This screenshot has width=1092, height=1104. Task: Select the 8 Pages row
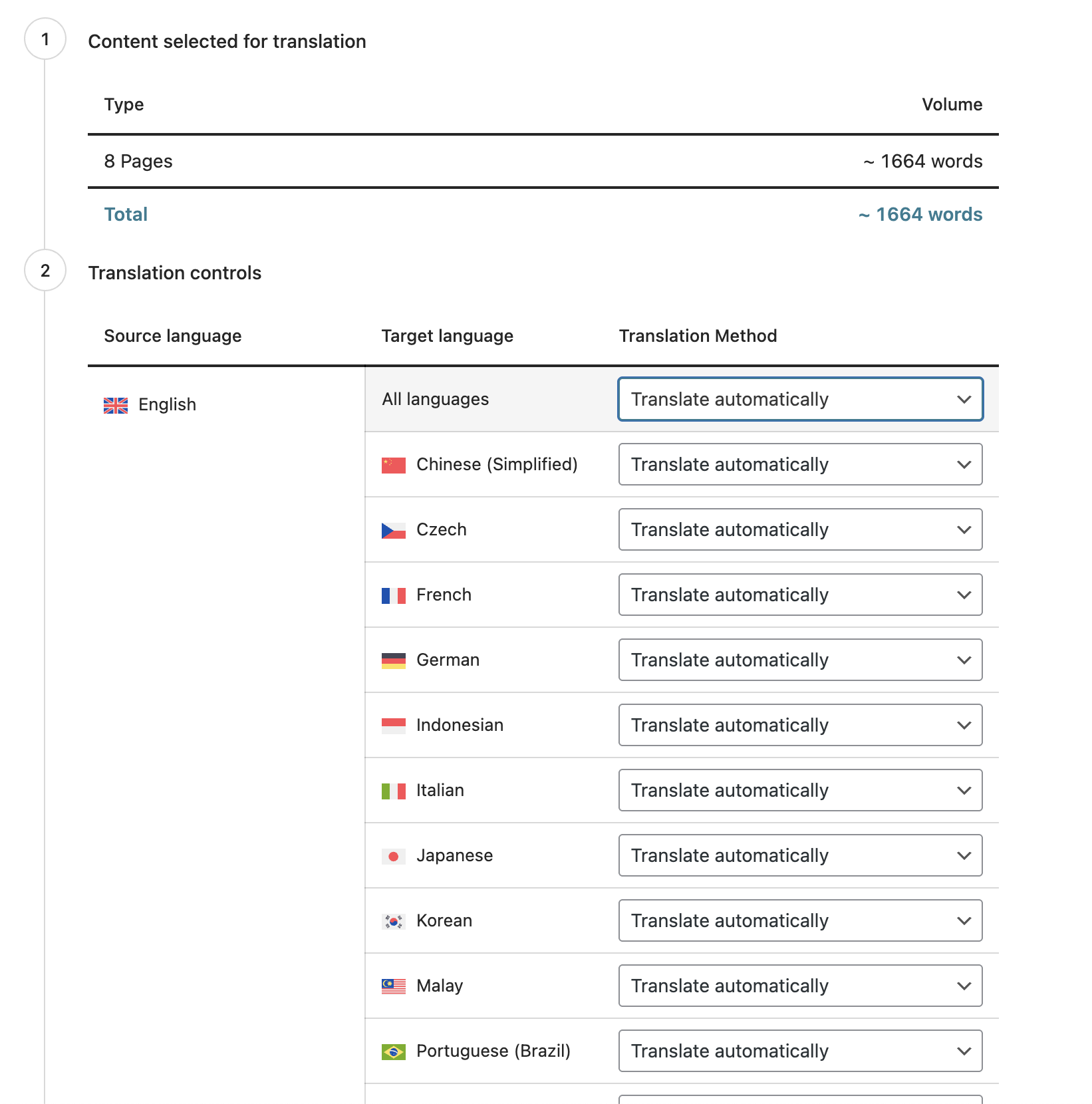(543, 161)
